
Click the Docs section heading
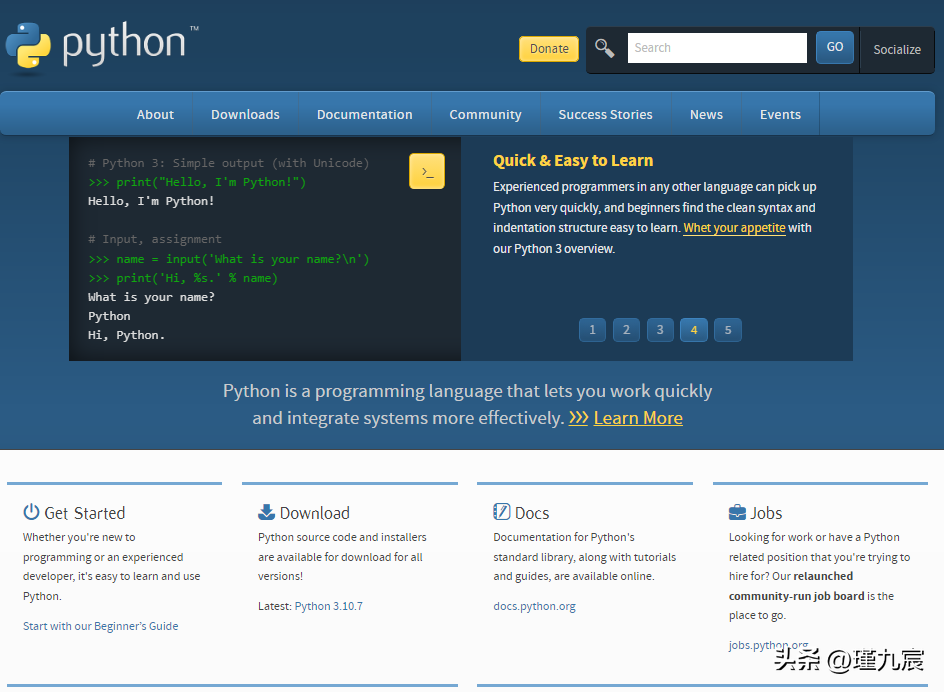[x=532, y=513]
